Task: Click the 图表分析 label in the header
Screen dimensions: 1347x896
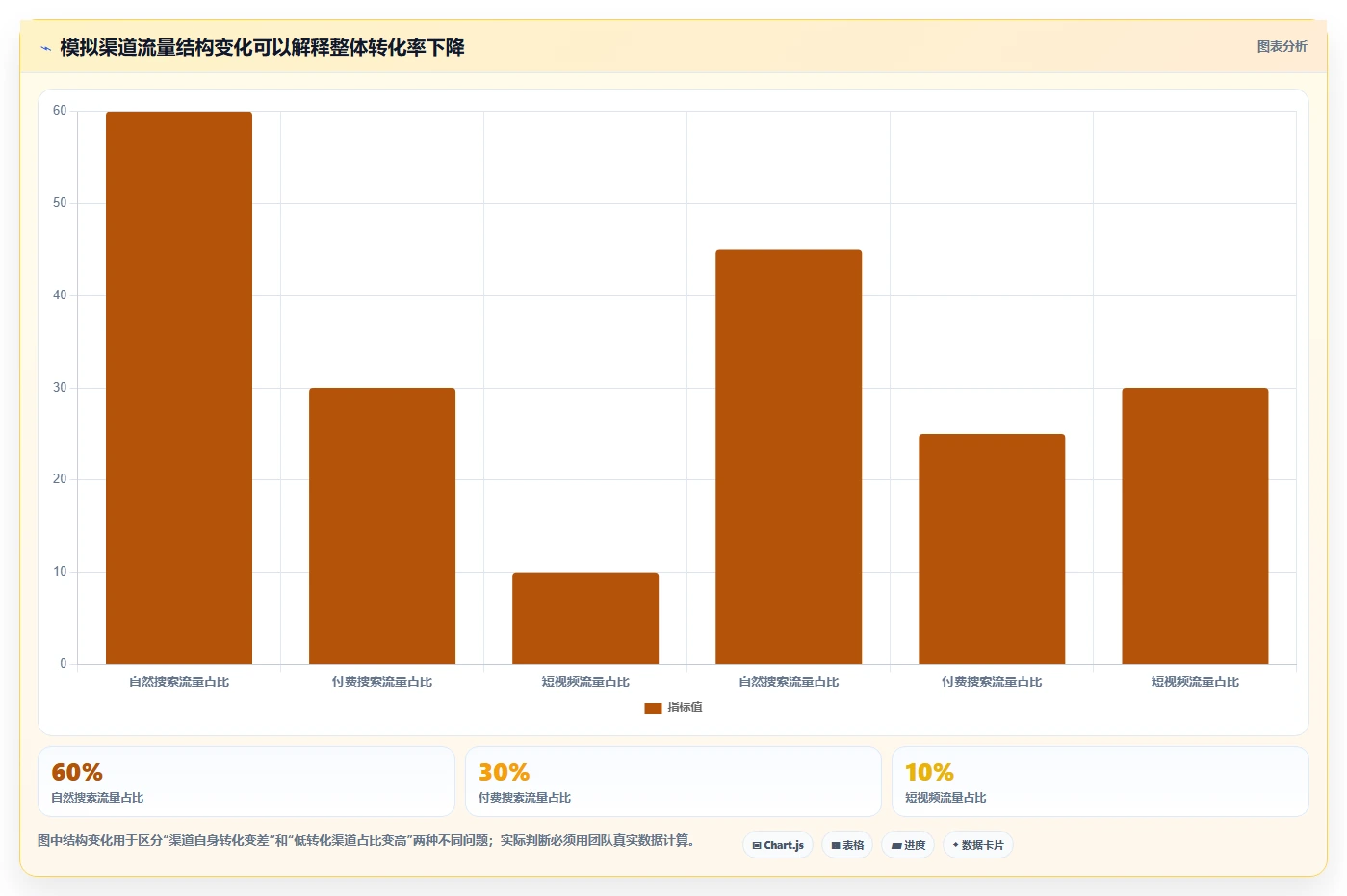Action: 1282,46
